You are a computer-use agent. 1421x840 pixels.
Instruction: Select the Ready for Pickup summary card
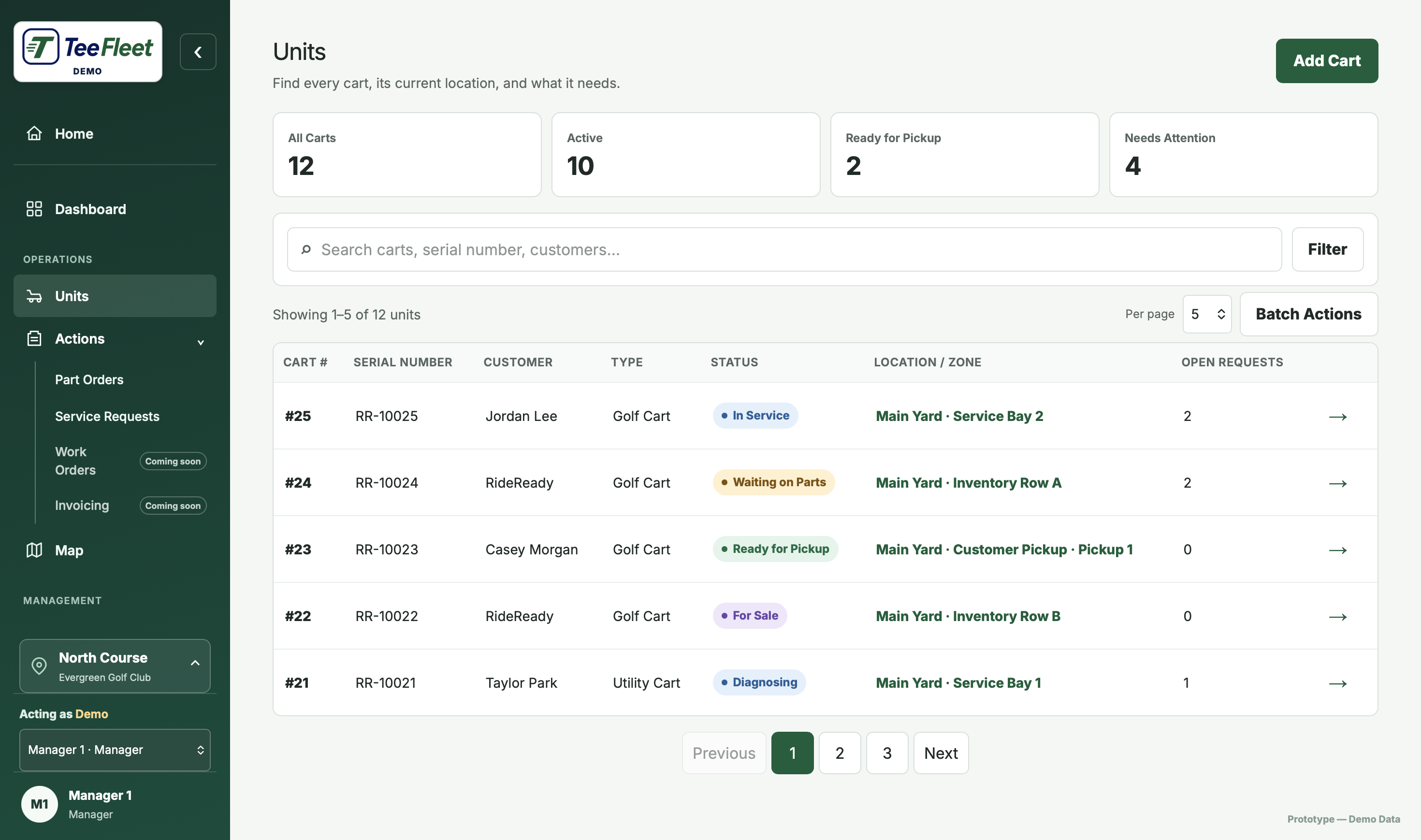964,155
